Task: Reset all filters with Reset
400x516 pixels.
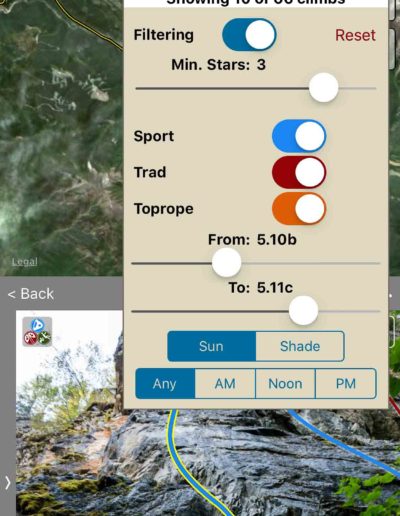Action: (355, 35)
